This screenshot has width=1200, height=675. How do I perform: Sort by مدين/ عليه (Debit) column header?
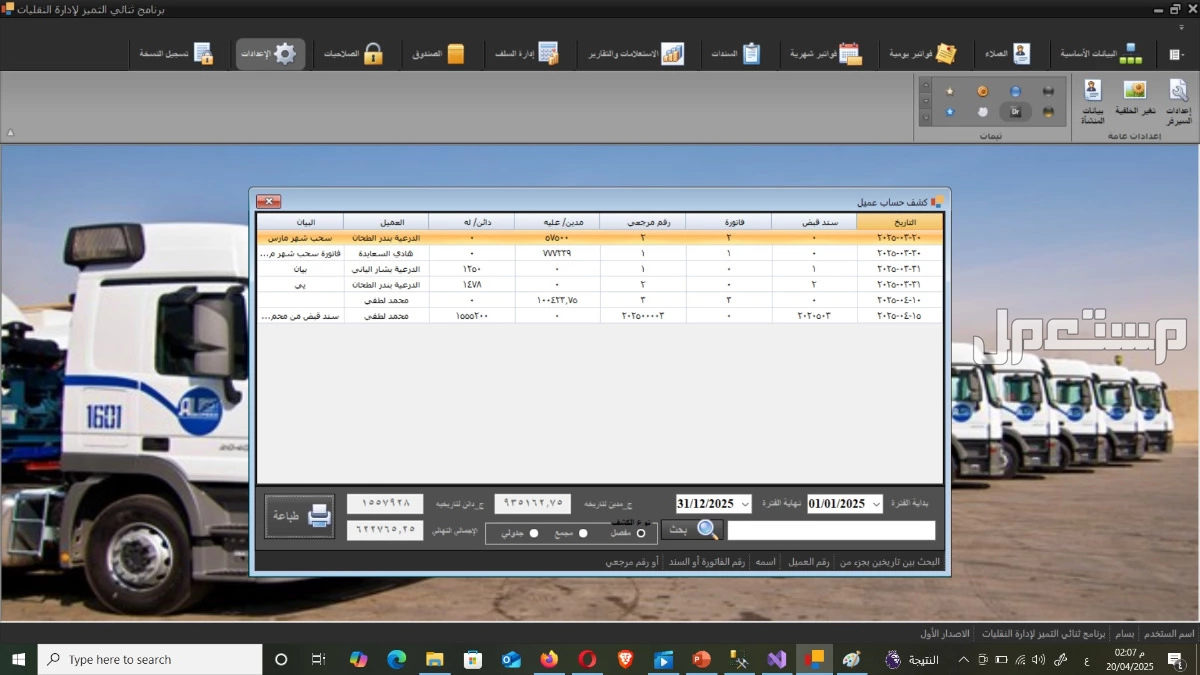pos(557,222)
